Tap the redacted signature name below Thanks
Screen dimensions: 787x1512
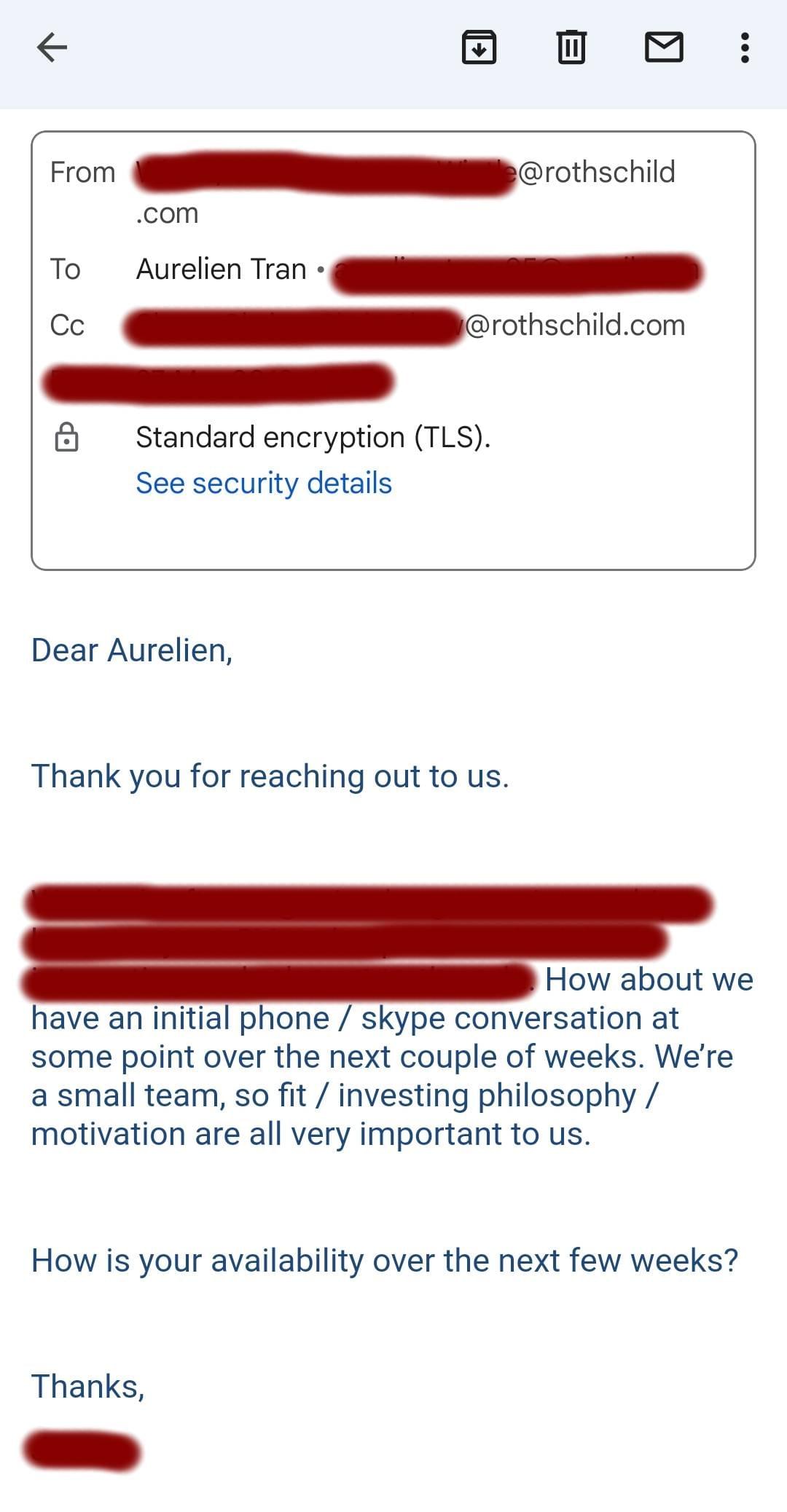pyautogui.click(x=82, y=1451)
